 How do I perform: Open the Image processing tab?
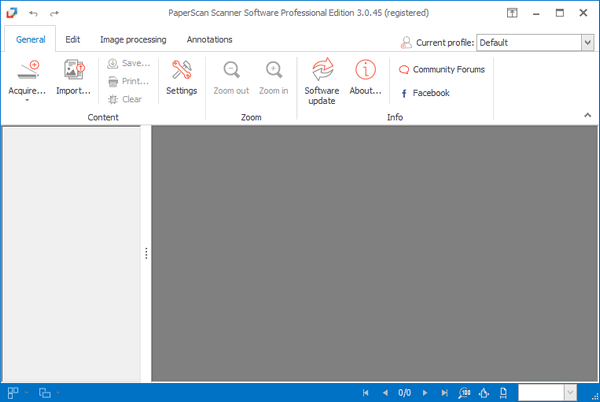(x=133, y=39)
